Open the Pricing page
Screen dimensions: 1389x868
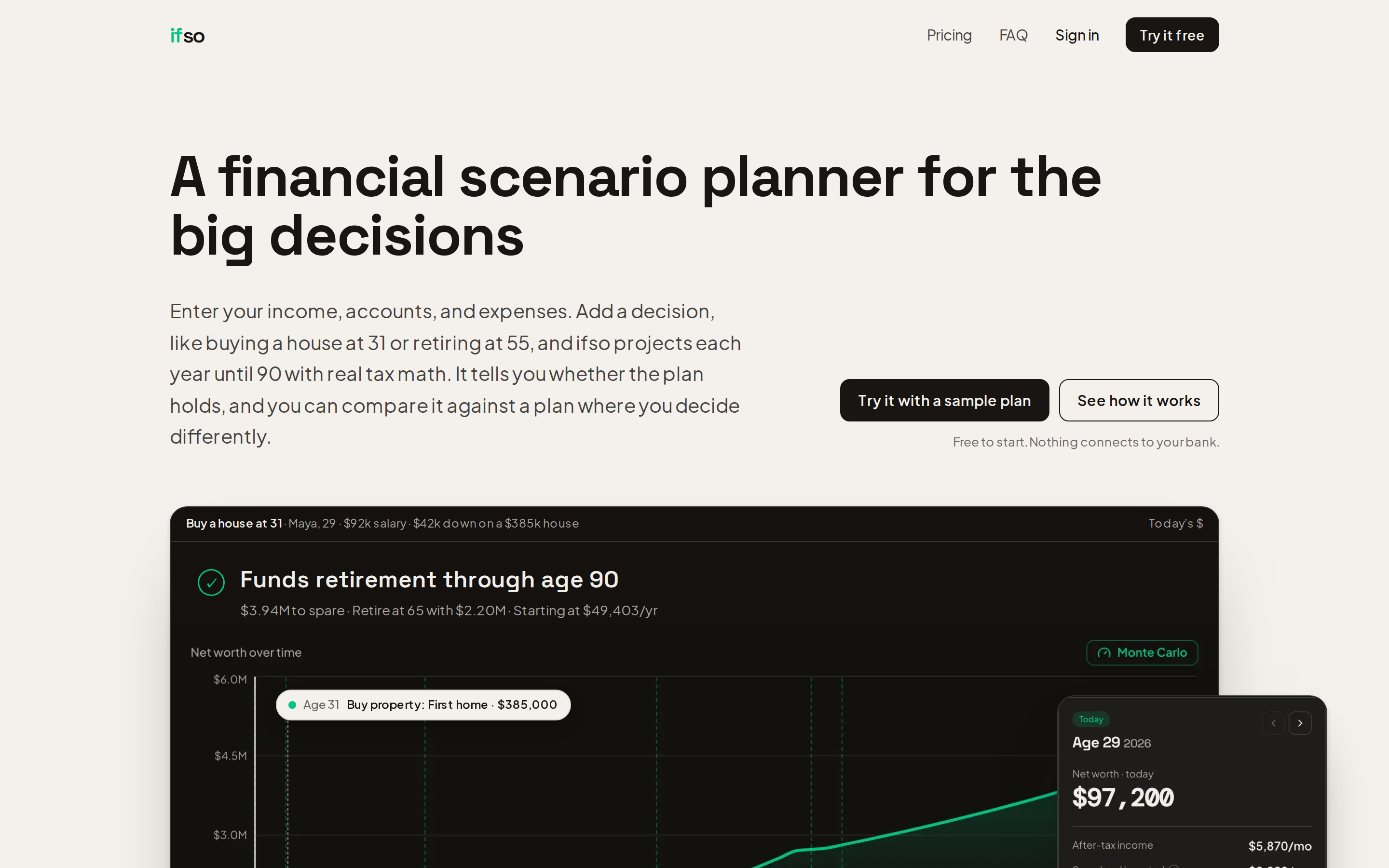pos(949,36)
